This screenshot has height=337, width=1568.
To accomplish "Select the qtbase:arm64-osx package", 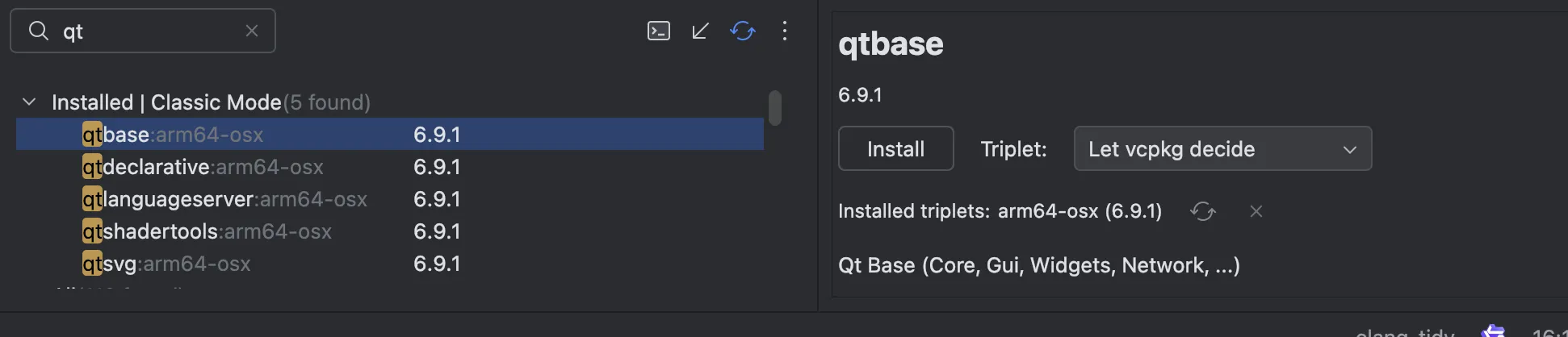I will pyautogui.click(x=173, y=135).
